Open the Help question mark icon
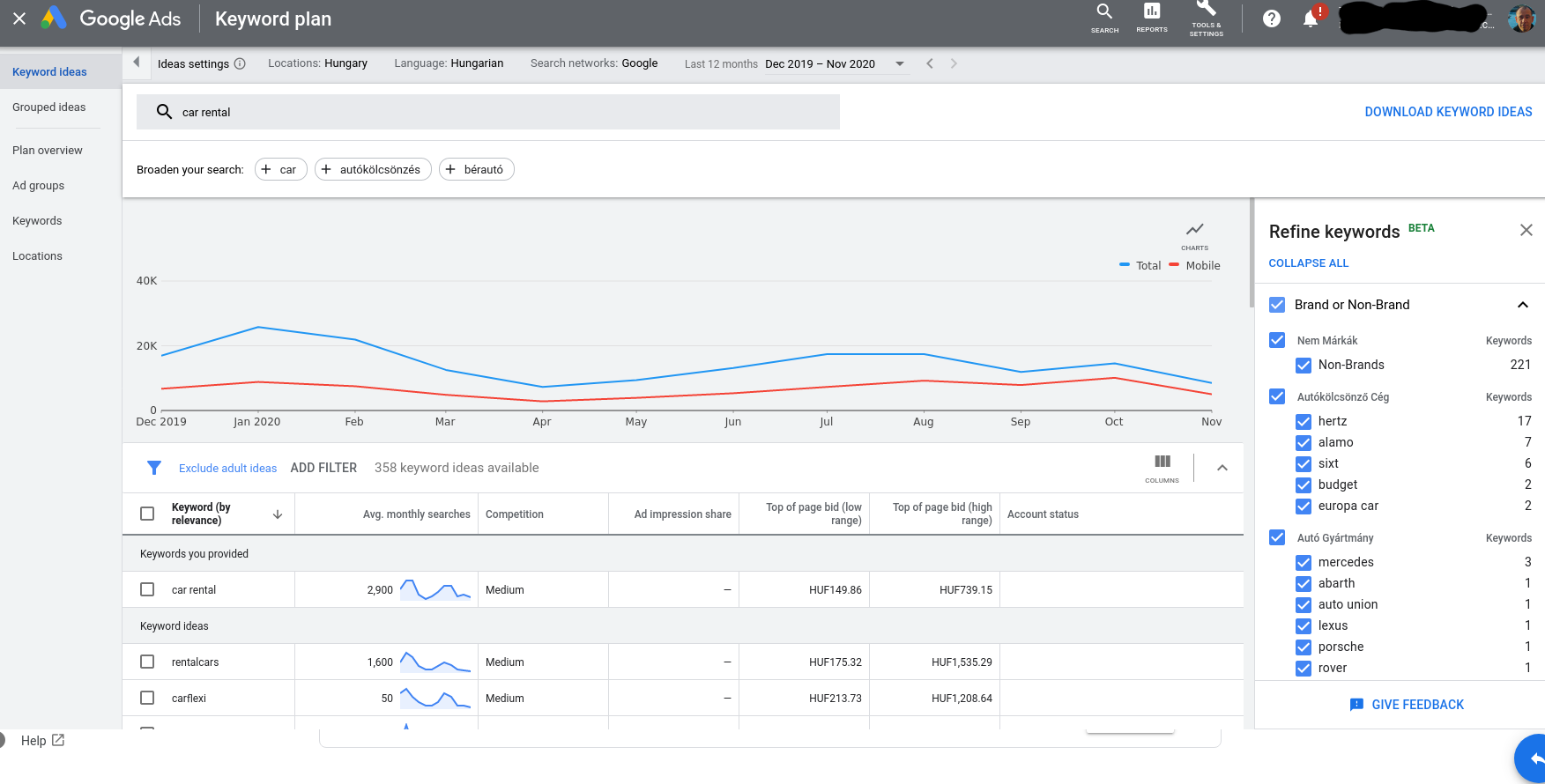This screenshot has width=1545, height=784. 1272,18
